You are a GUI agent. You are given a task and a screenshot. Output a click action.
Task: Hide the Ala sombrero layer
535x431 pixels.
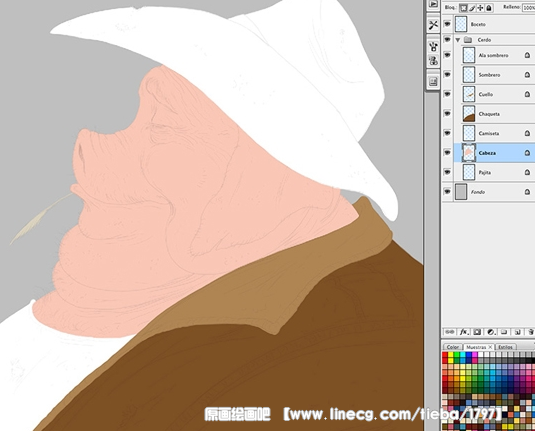(x=447, y=55)
